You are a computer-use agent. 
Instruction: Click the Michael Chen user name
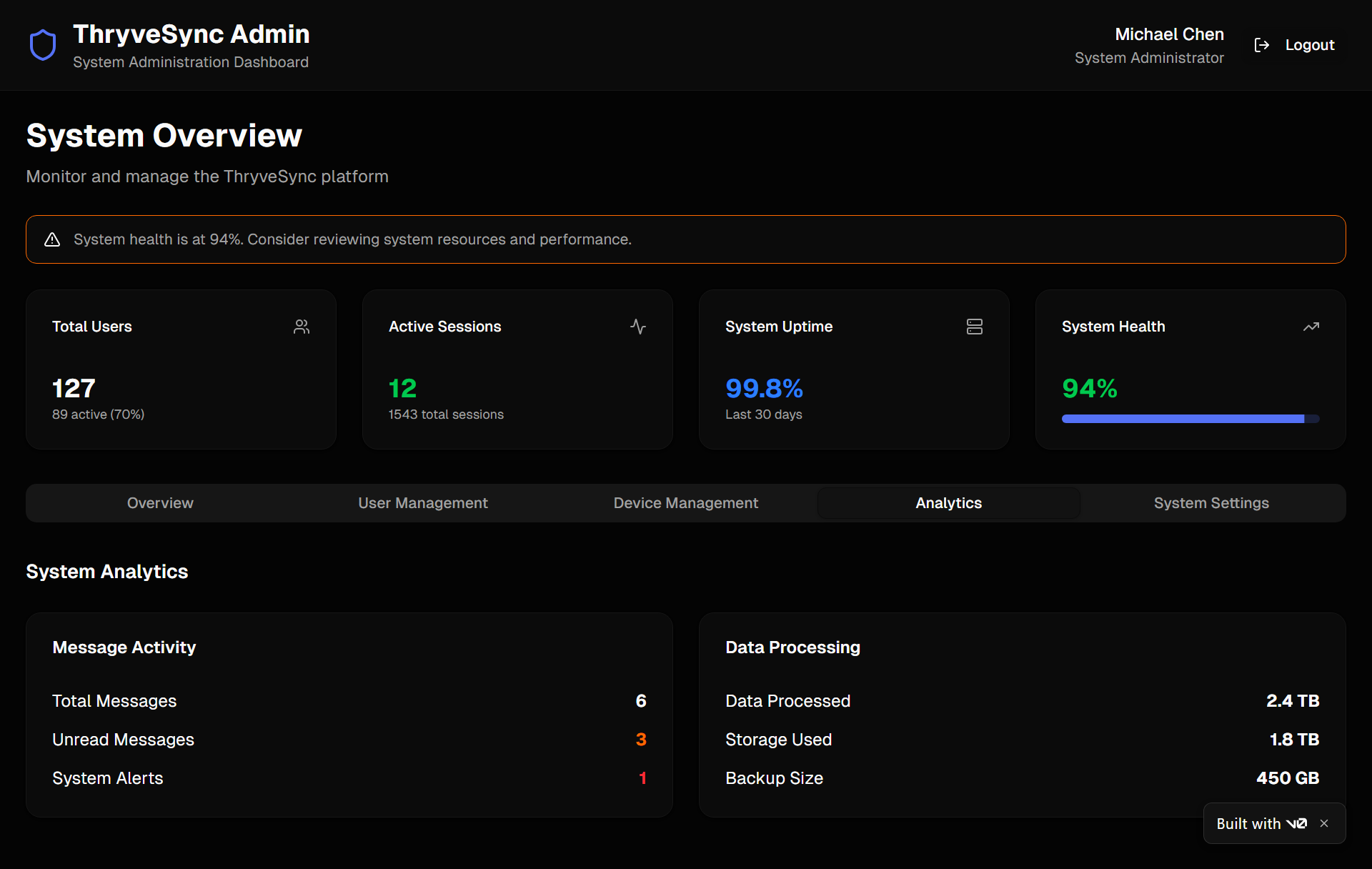point(1169,34)
